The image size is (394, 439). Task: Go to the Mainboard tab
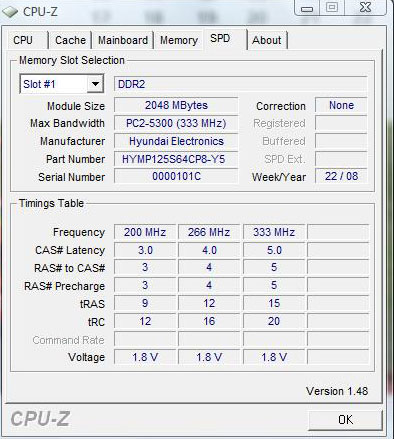(123, 40)
